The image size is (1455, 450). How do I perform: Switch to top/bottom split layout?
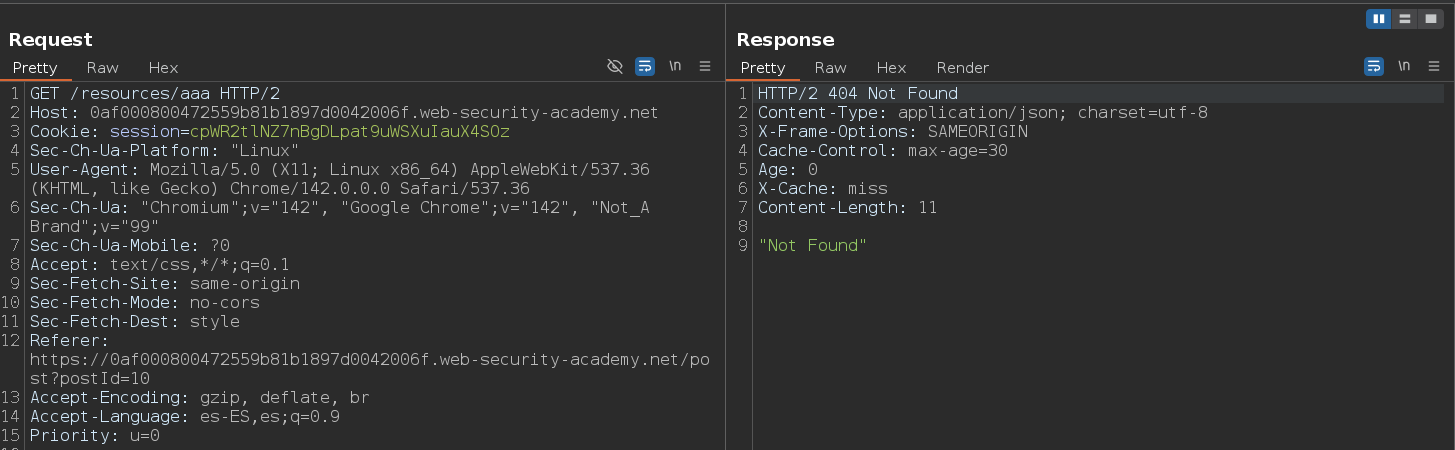coord(1405,19)
